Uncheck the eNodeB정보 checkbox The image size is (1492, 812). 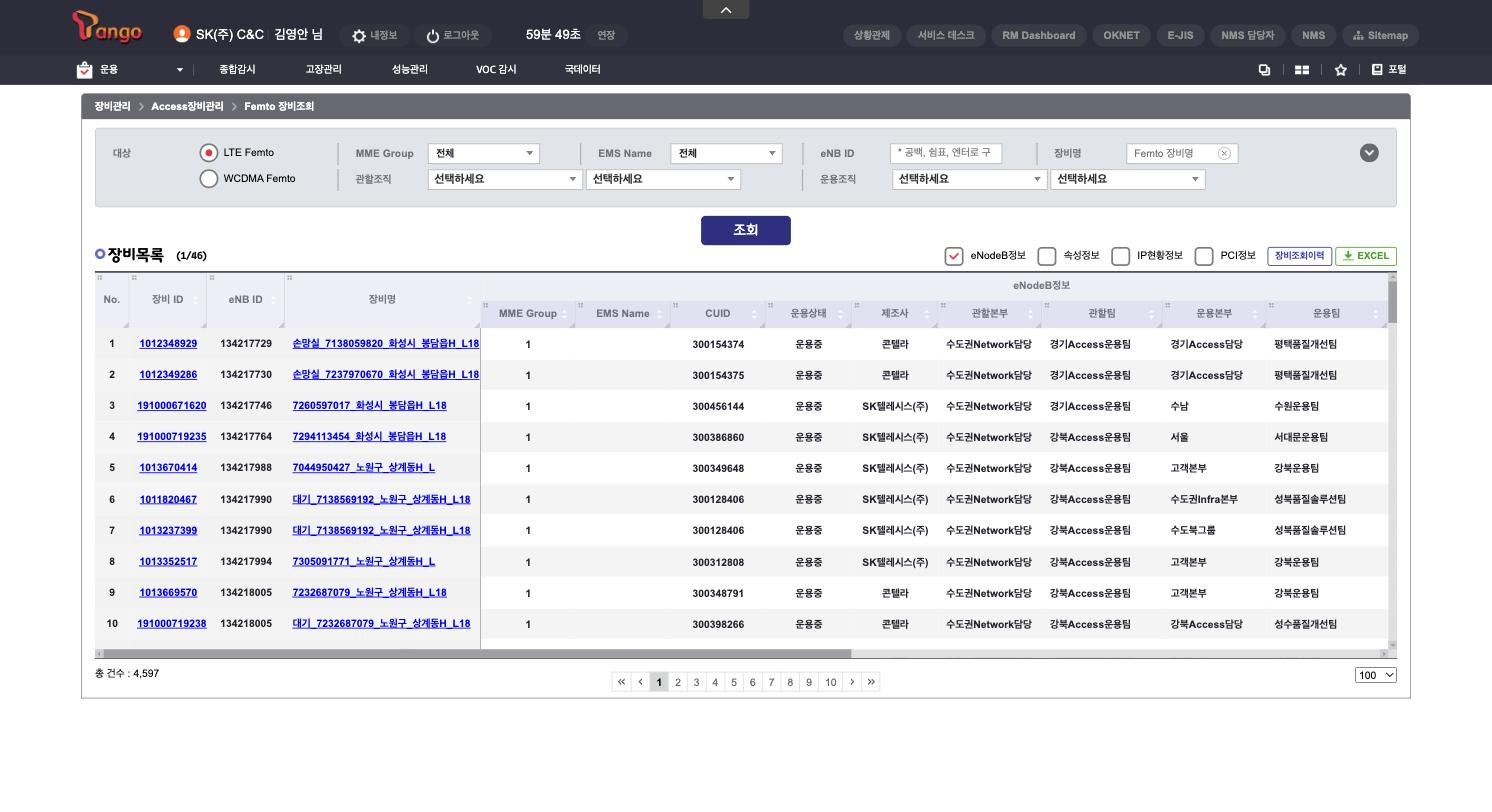click(954, 256)
